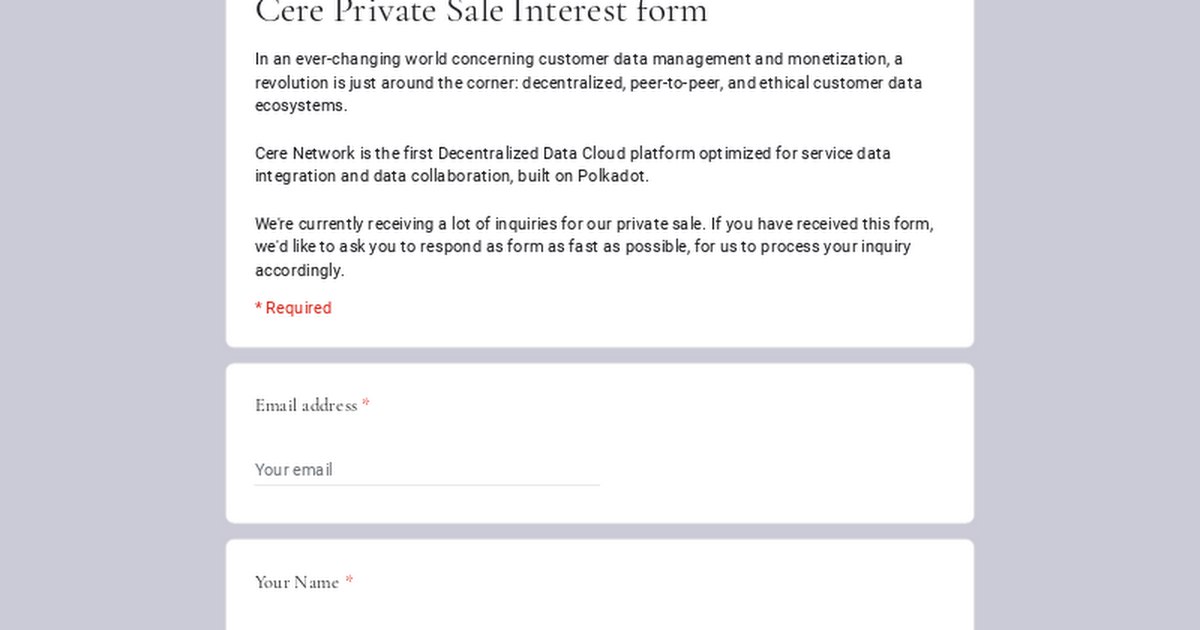1200x630 pixels.
Task: Click the "Your email" input field
Action: 427,469
